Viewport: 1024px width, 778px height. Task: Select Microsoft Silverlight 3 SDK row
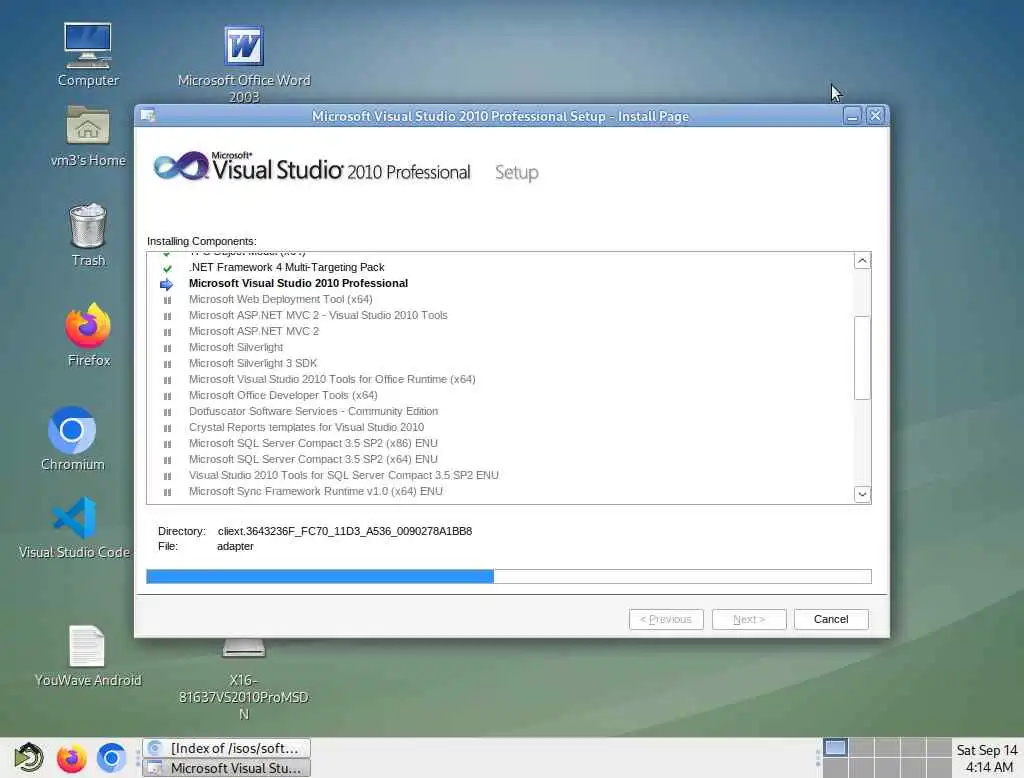point(253,363)
